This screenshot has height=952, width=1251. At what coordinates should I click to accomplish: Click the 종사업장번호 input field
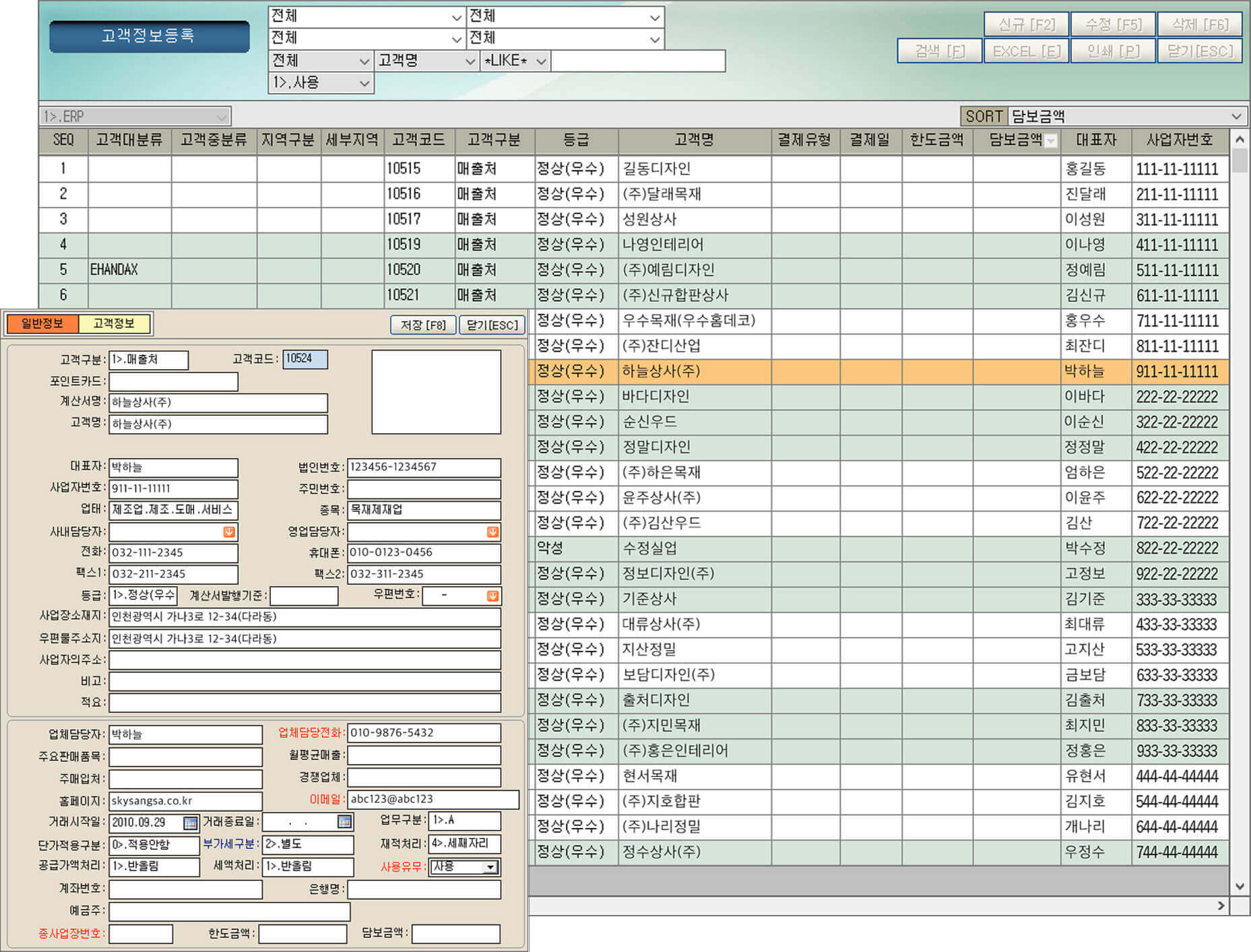(x=141, y=934)
